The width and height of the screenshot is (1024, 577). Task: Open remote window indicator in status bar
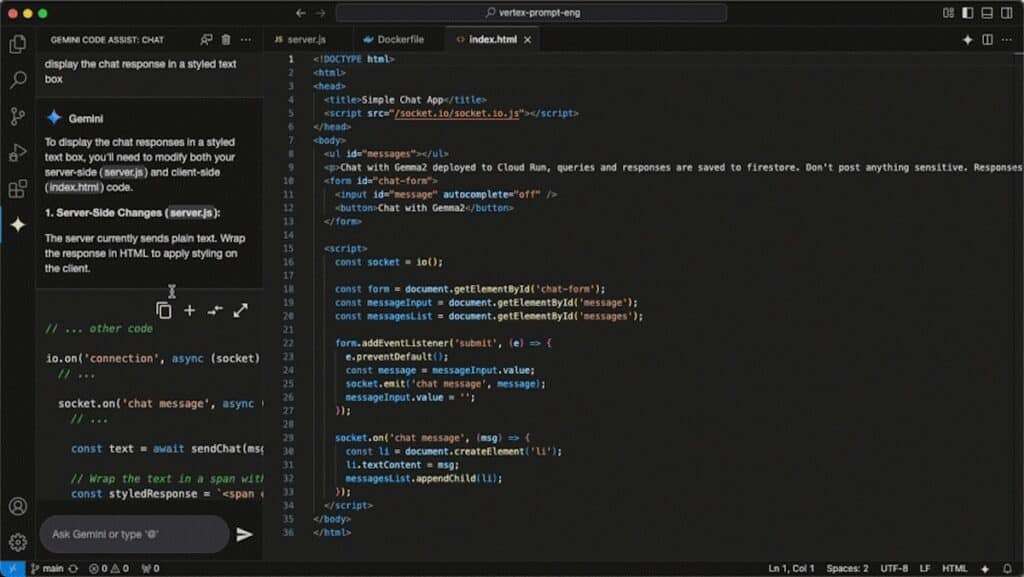tap(12, 569)
